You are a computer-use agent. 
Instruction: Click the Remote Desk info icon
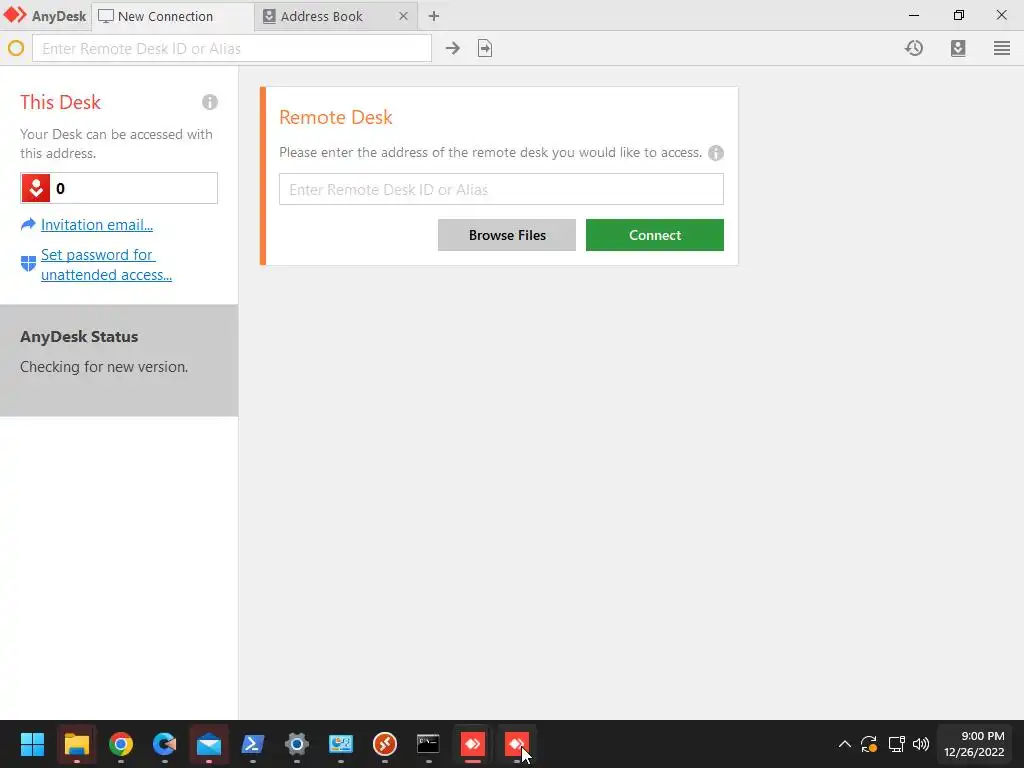[716, 153]
